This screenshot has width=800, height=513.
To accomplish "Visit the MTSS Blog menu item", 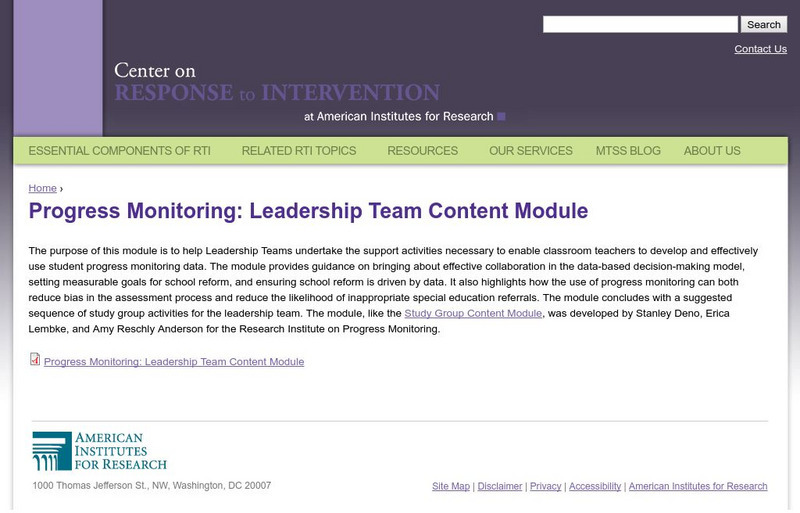I will point(628,151).
